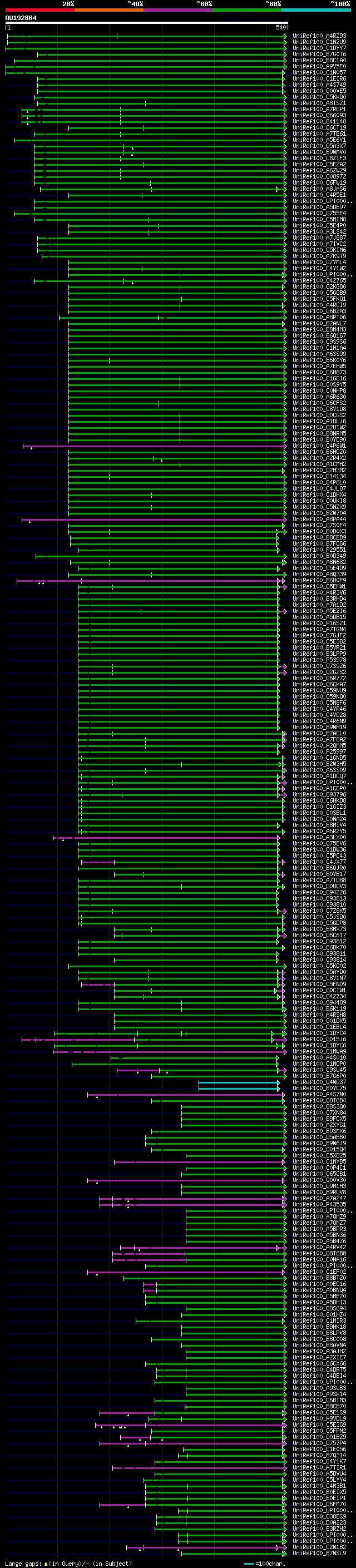Click UniRef100_Q00VE5 in the hit list
Image resolution: width=356 pixels, height=1568 pixels.
click(319, 91)
